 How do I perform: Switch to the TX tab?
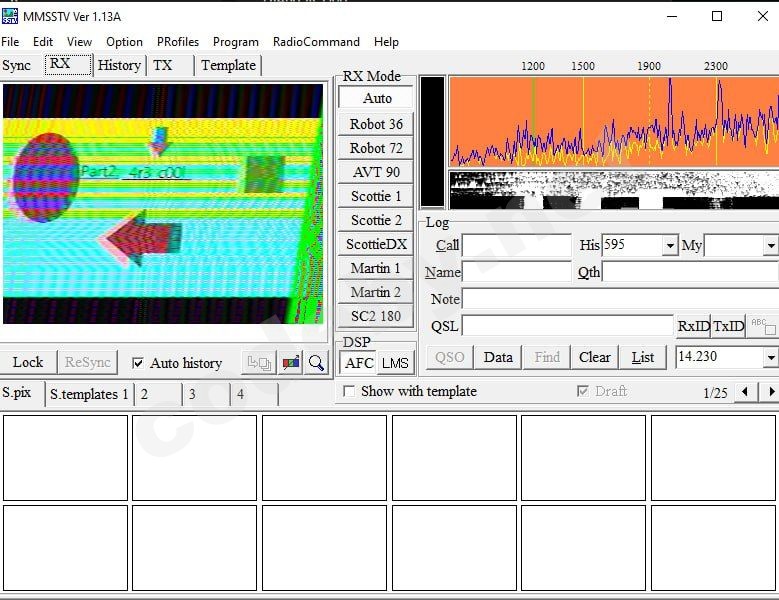click(169, 65)
